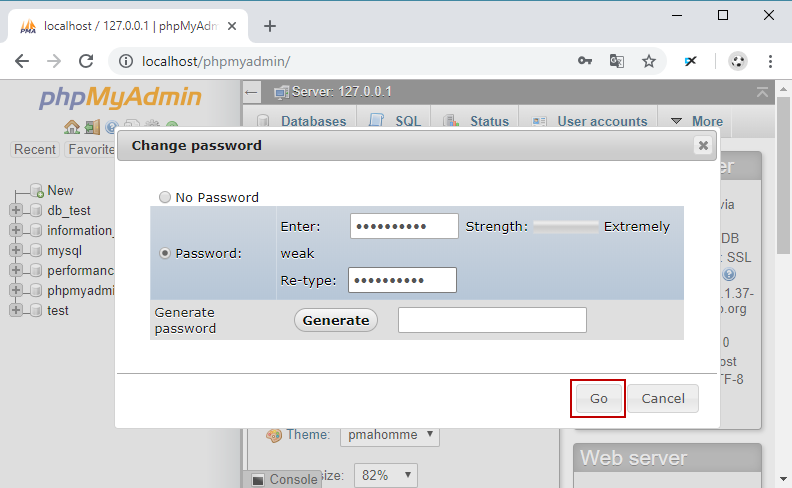This screenshot has width=792, height=488.
Task: Expand the performance_schema database node
Action: click(x=16, y=270)
